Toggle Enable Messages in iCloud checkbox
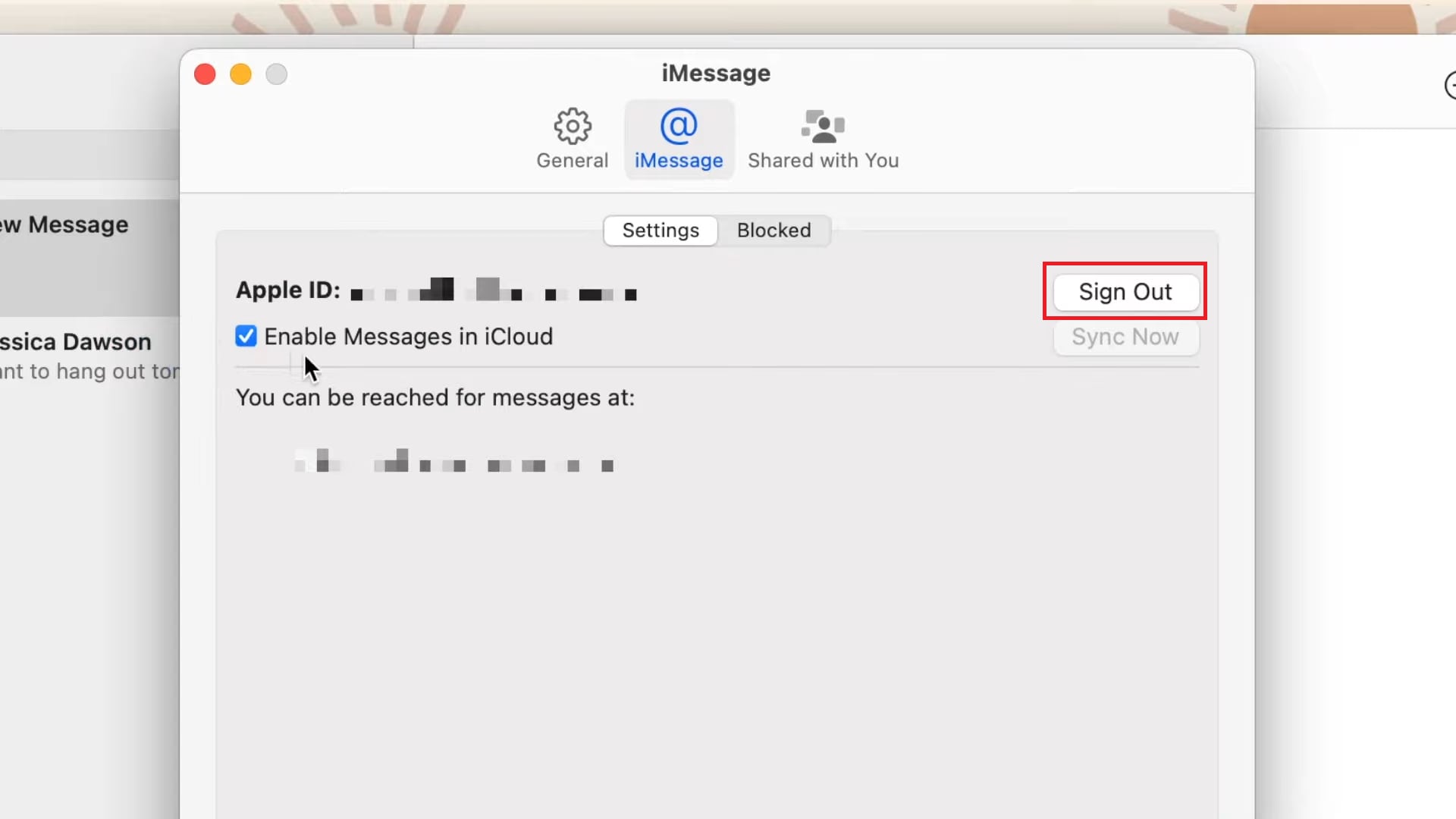Screen dimensions: 1456x819 (x=246, y=336)
